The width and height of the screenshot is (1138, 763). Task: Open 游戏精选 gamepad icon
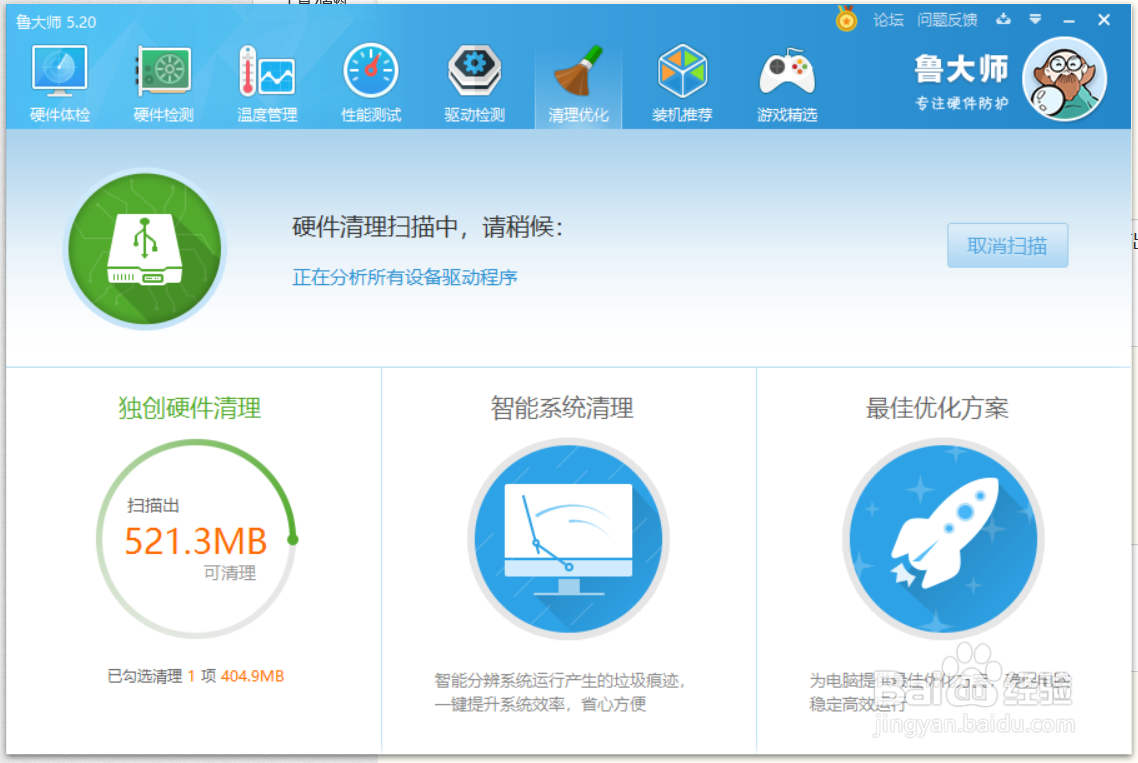pos(787,84)
